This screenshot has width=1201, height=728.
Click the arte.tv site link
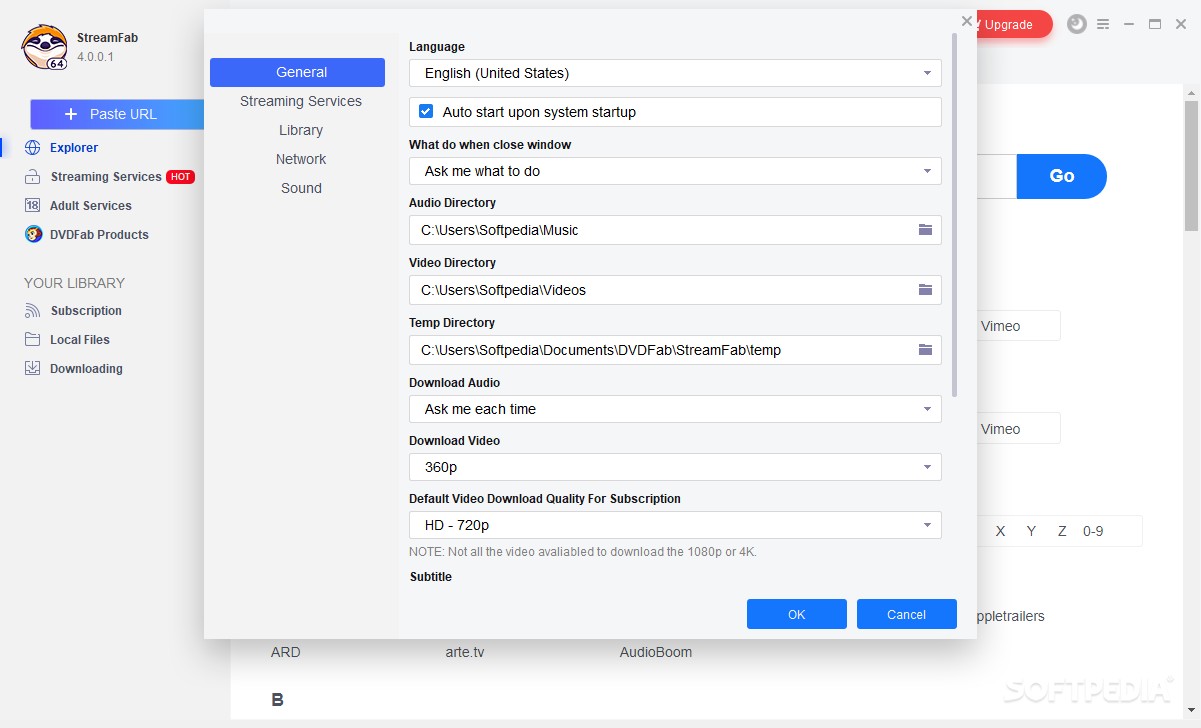(465, 652)
